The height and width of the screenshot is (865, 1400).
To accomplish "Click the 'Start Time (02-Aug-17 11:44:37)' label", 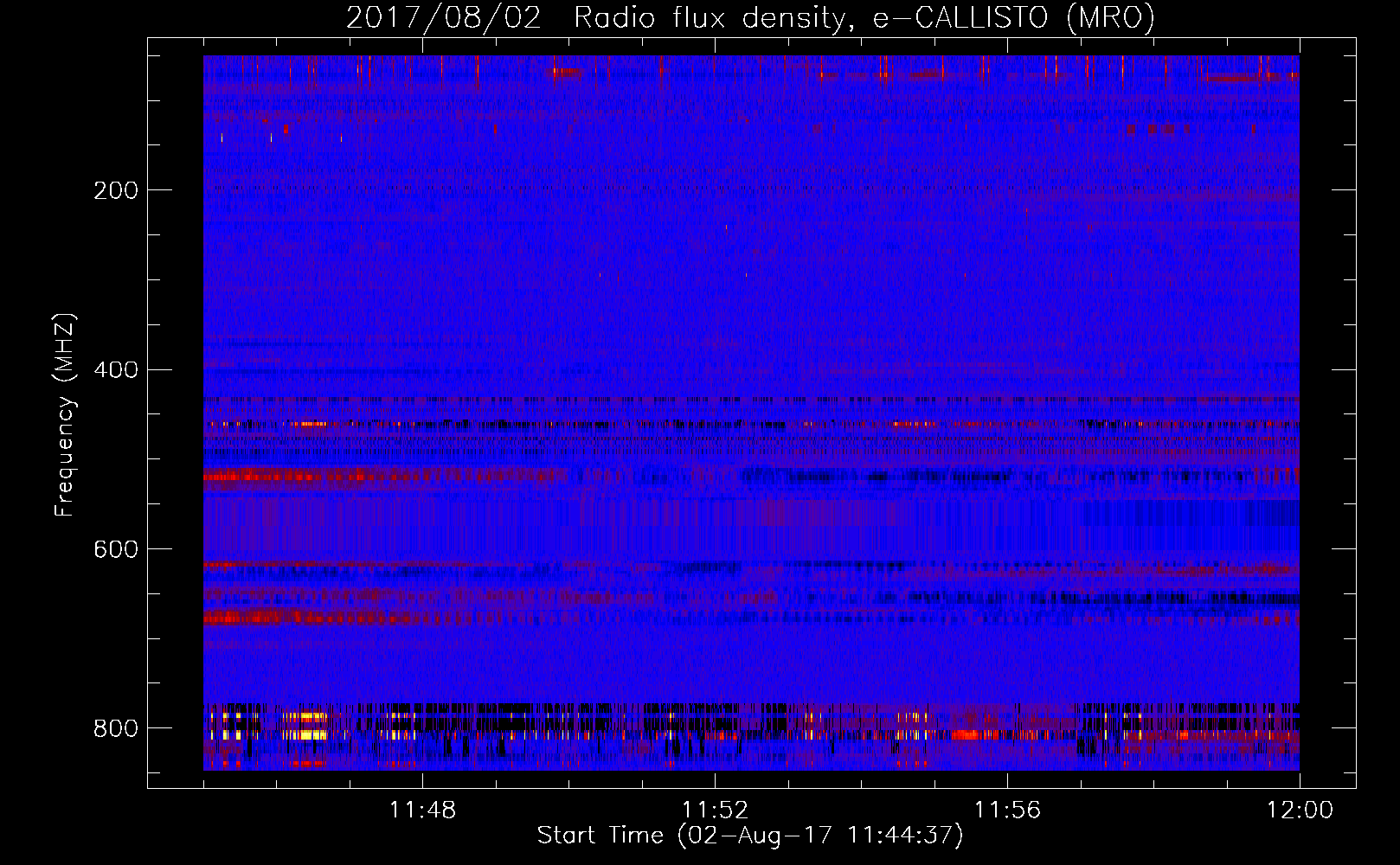I will coord(750,836).
